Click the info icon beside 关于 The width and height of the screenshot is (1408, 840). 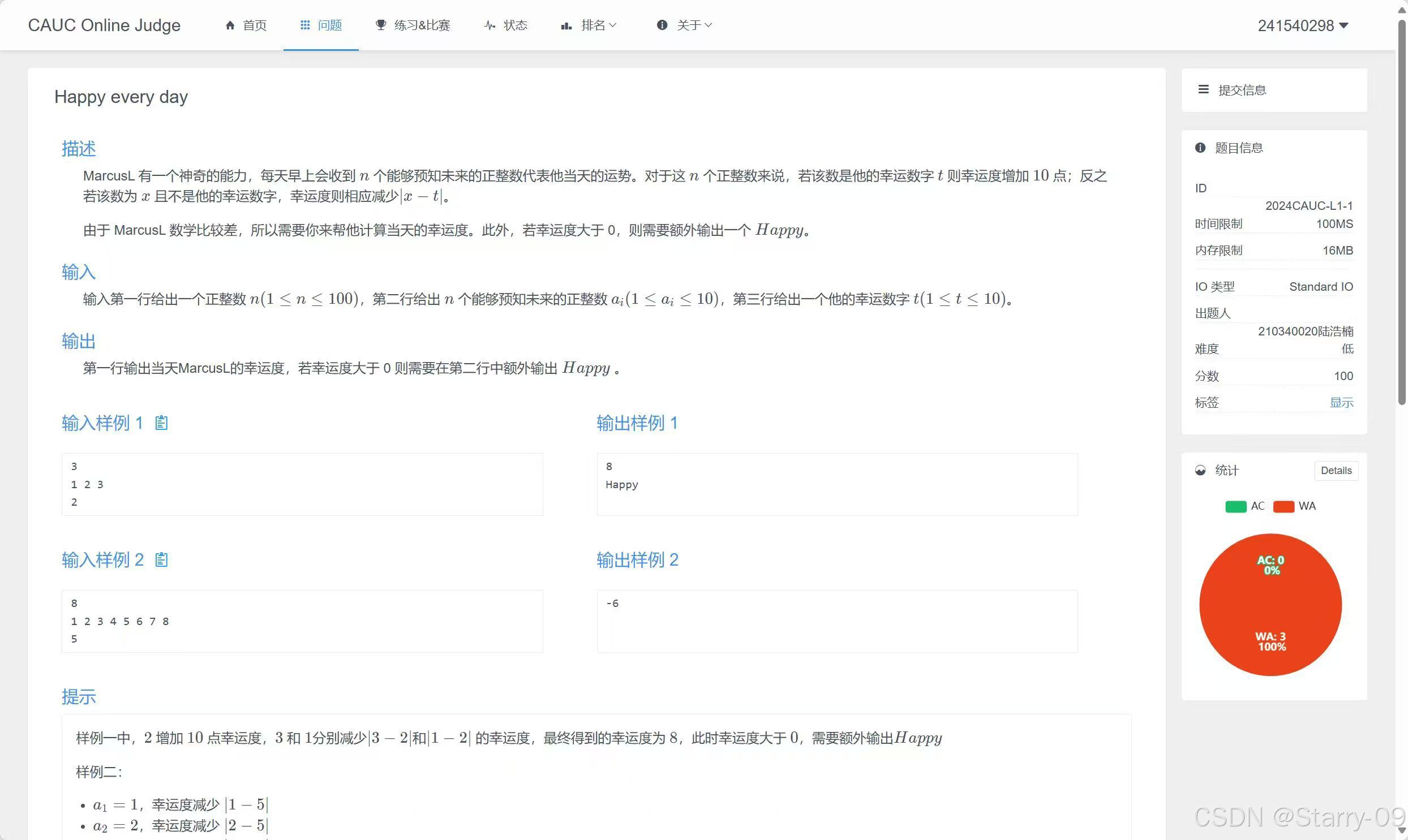pyautogui.click(x=662, y=25)
